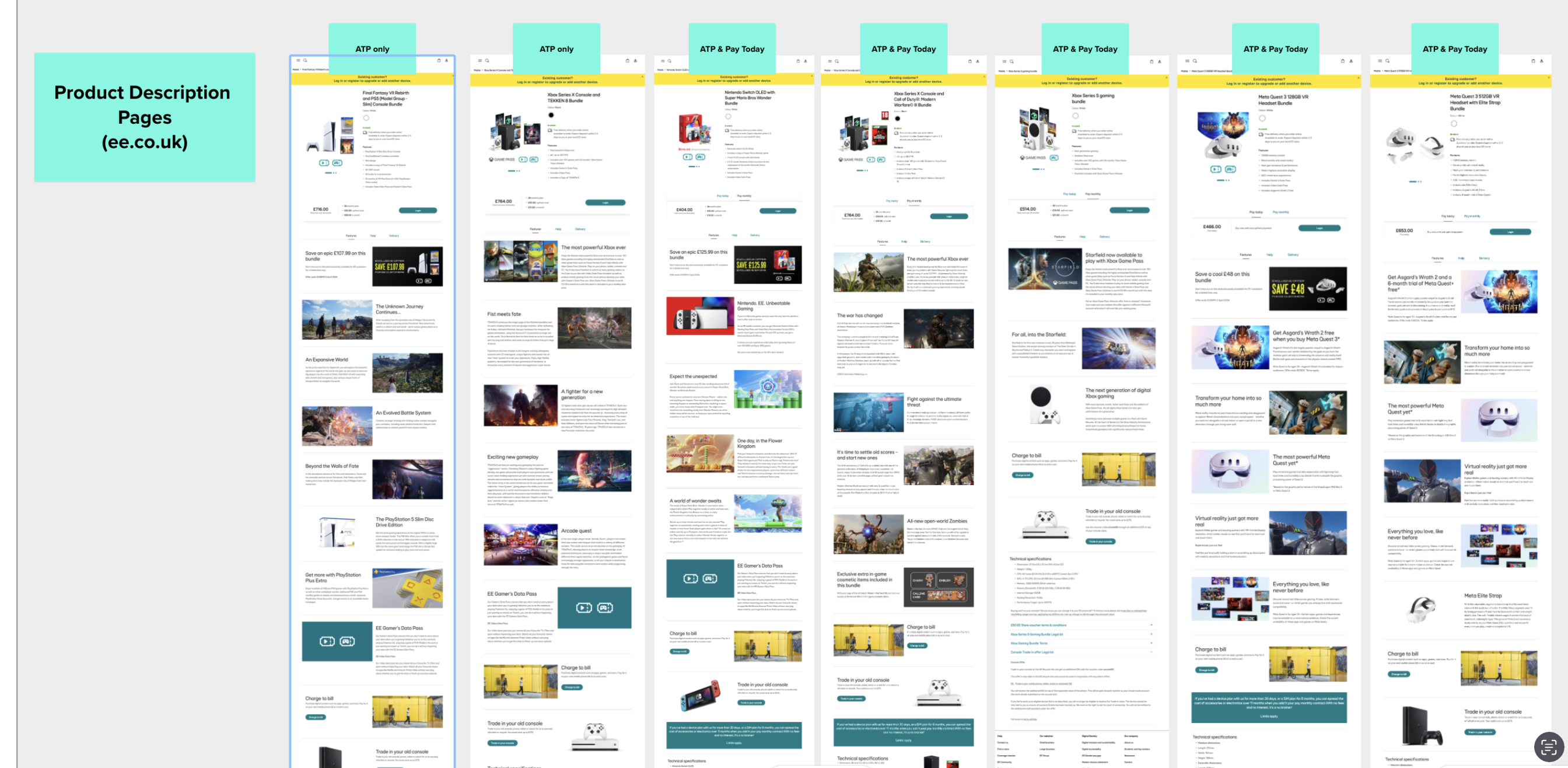Select White colour option on Final Fantasy VII page
The width and height of the screenshot is (1568, 768).
point(366,117)
